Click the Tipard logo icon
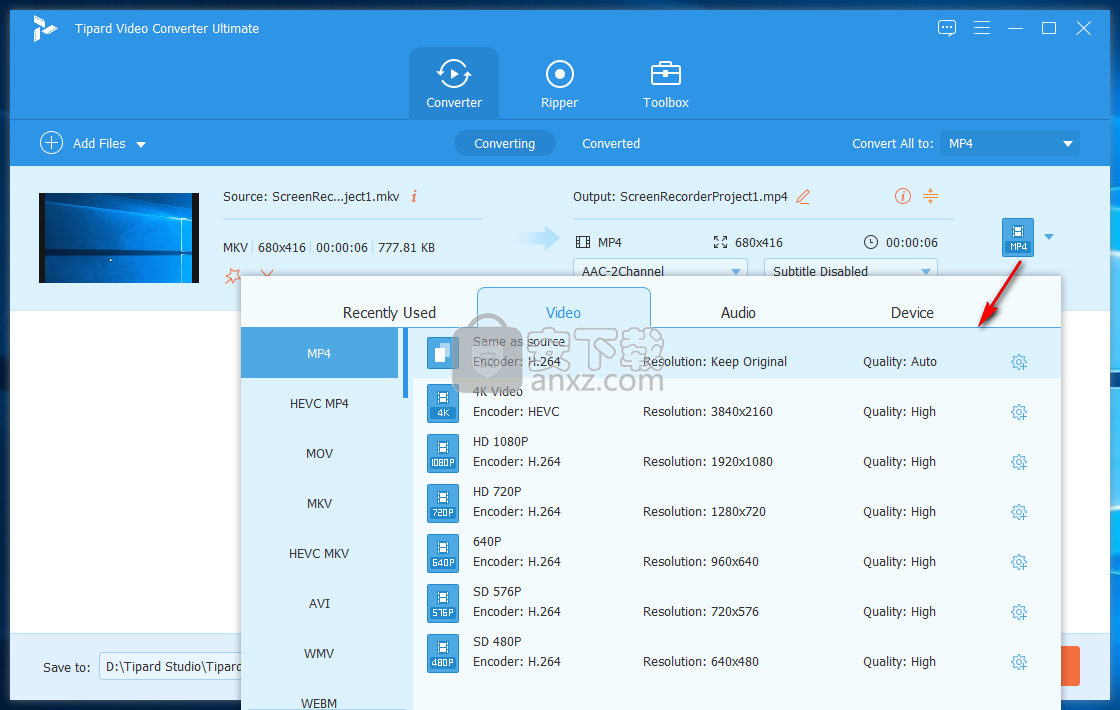The width and height of the screenshot is (1120, 710). [44, 29]
